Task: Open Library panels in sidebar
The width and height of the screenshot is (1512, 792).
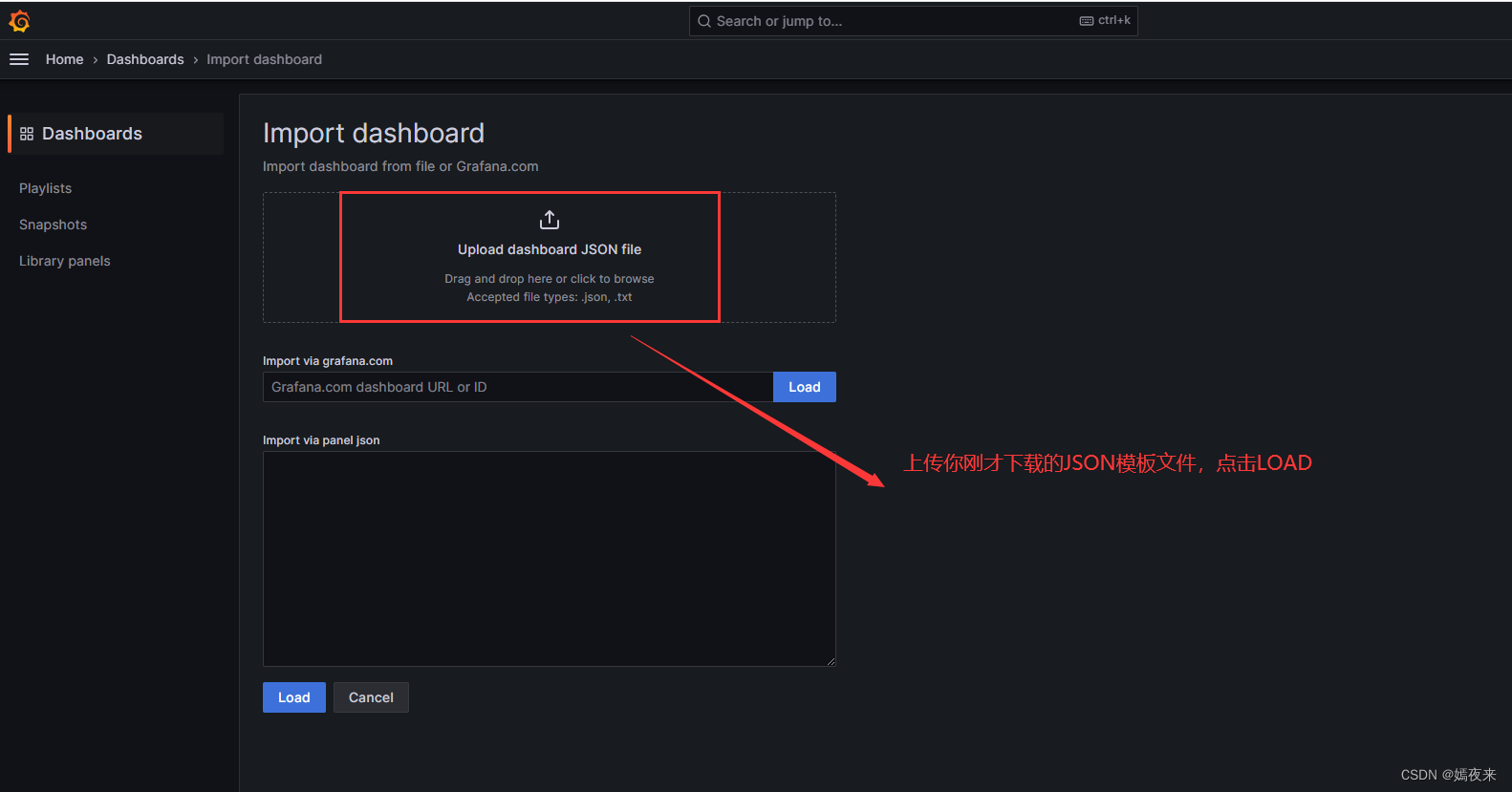Action: (x=64, y=261)
